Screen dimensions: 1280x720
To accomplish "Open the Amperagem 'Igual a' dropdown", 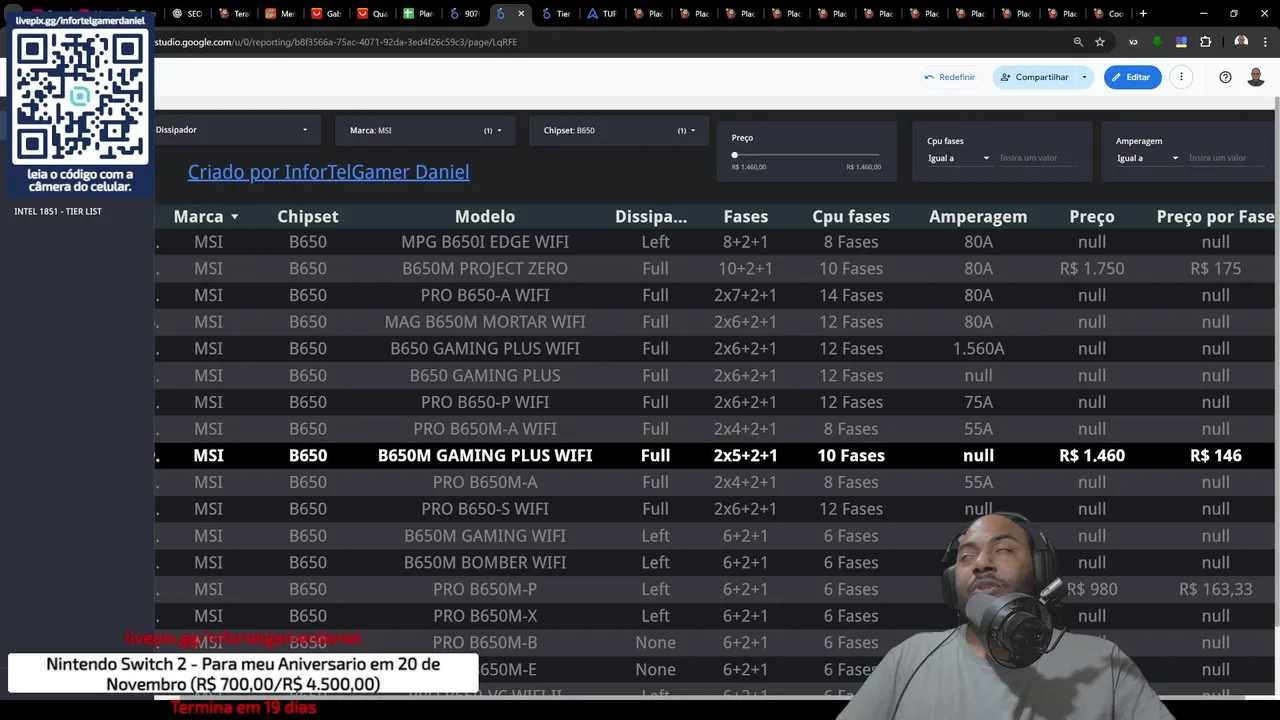I will pyautogui.click(x=1147, y=158).
